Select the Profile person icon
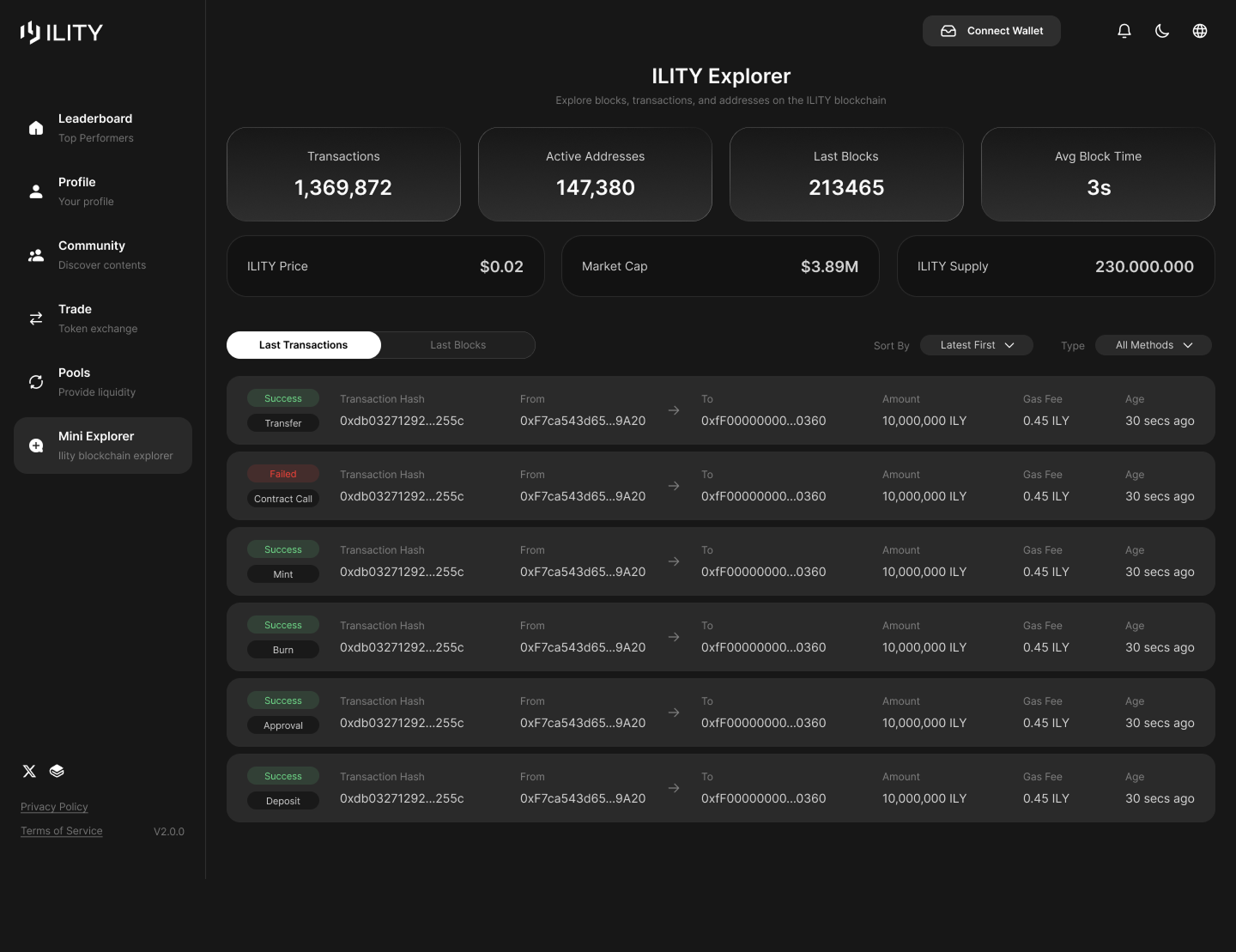 pyautogui.click(x=35, y=191)
